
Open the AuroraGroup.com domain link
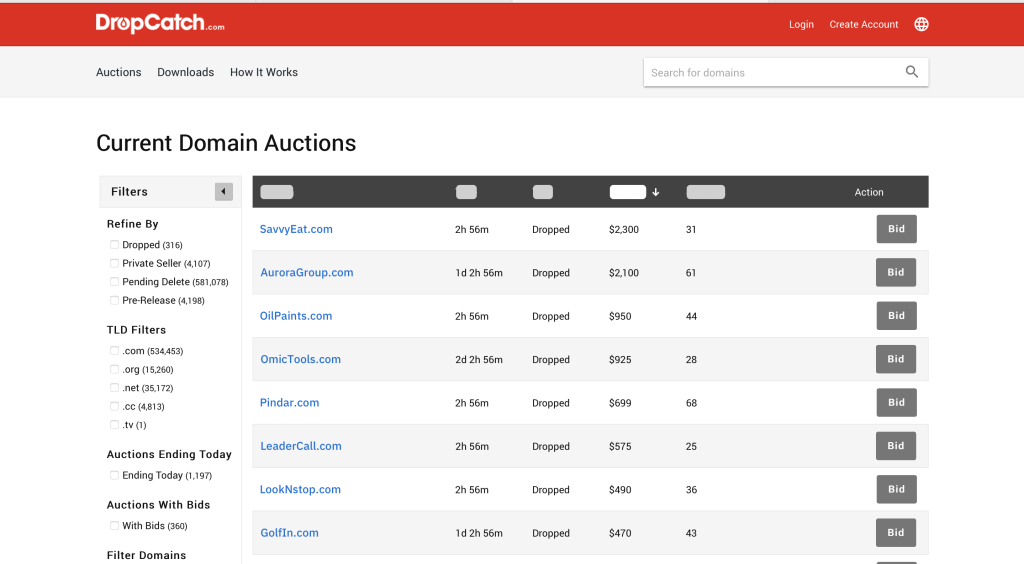coord(306,273)
